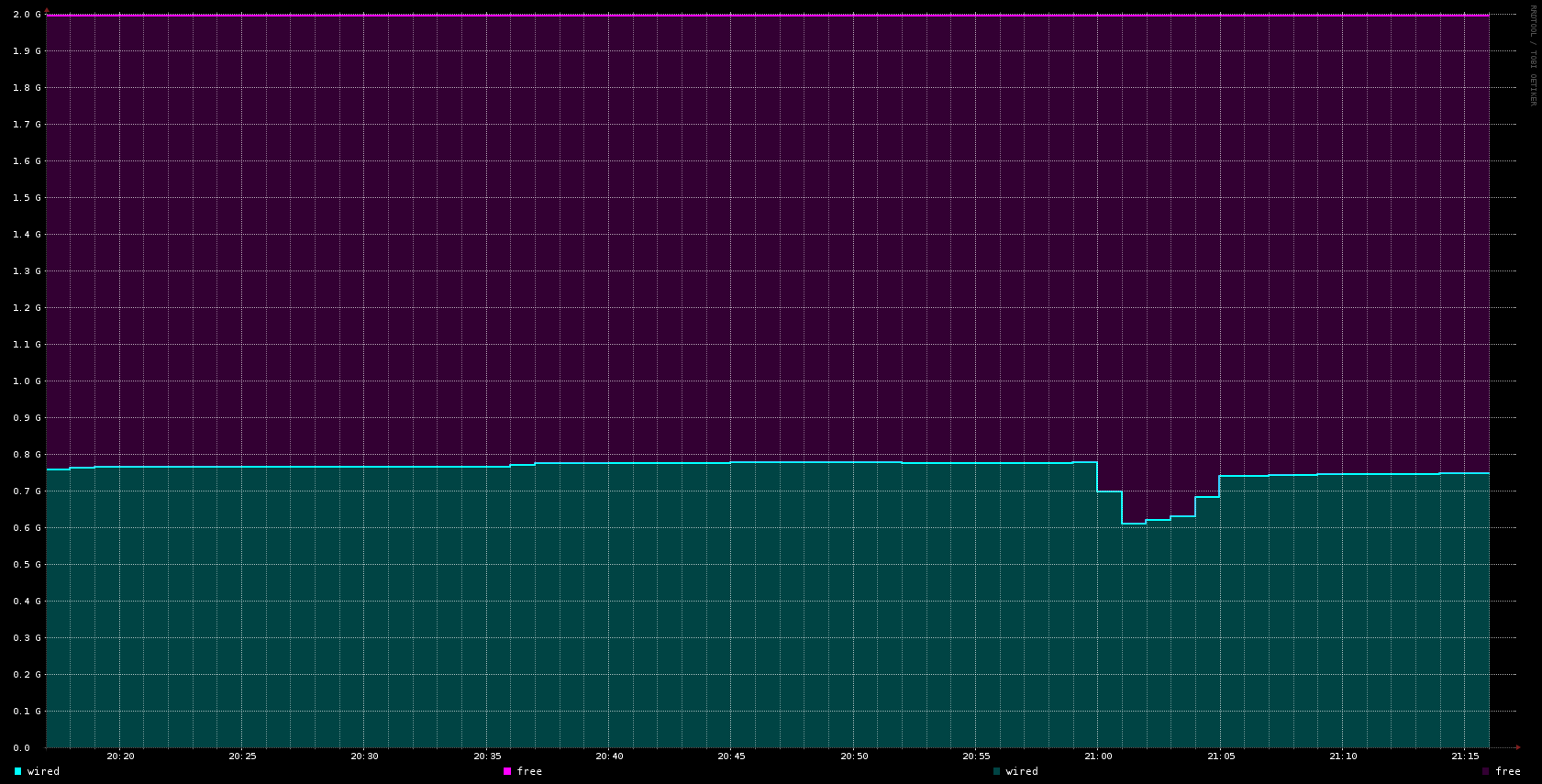
Task: Click the 20:45 time axis label
Action: click(x=731, y=756)
